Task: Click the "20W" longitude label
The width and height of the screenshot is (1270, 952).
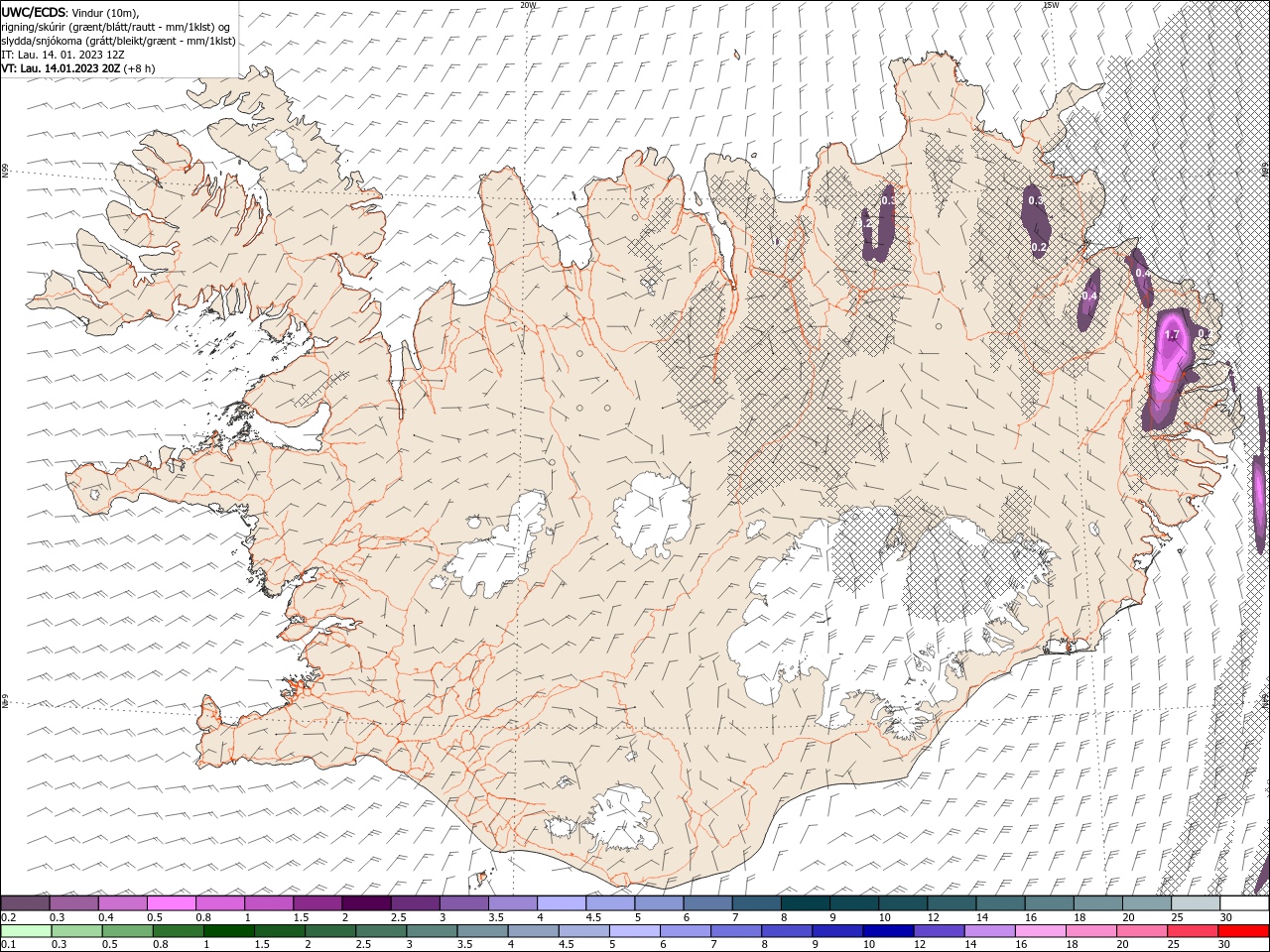Action: click(x=528, y=5)
